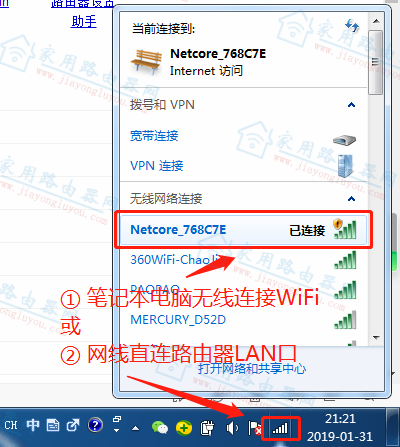The width and height of the screenshot is (400, 447).
Task: Click the green 360 plus tray icon
Action: point(184,428)
